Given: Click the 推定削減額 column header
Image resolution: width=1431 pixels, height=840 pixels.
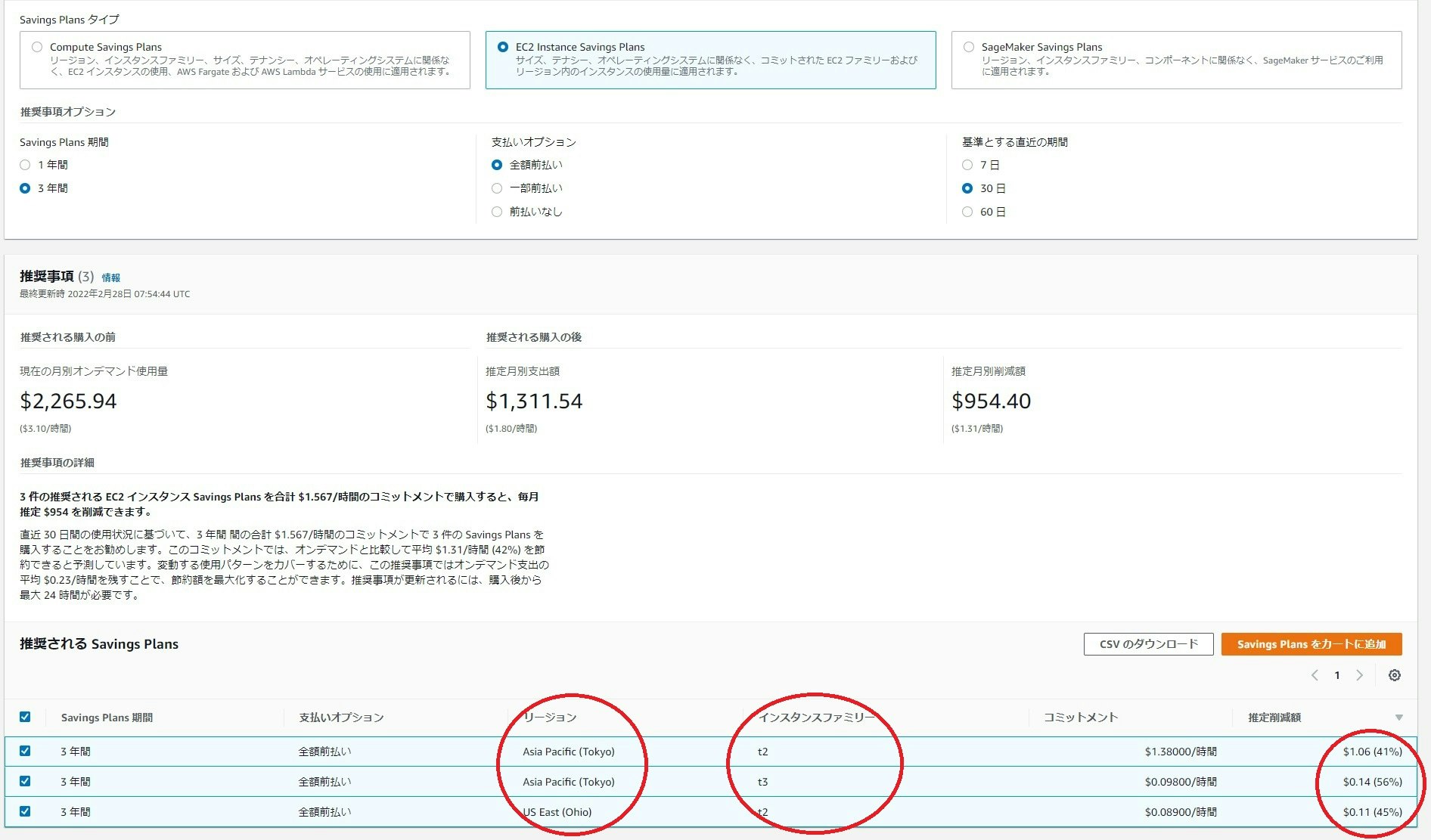Looking at the screenshot, I should (x=1274, y=718).
